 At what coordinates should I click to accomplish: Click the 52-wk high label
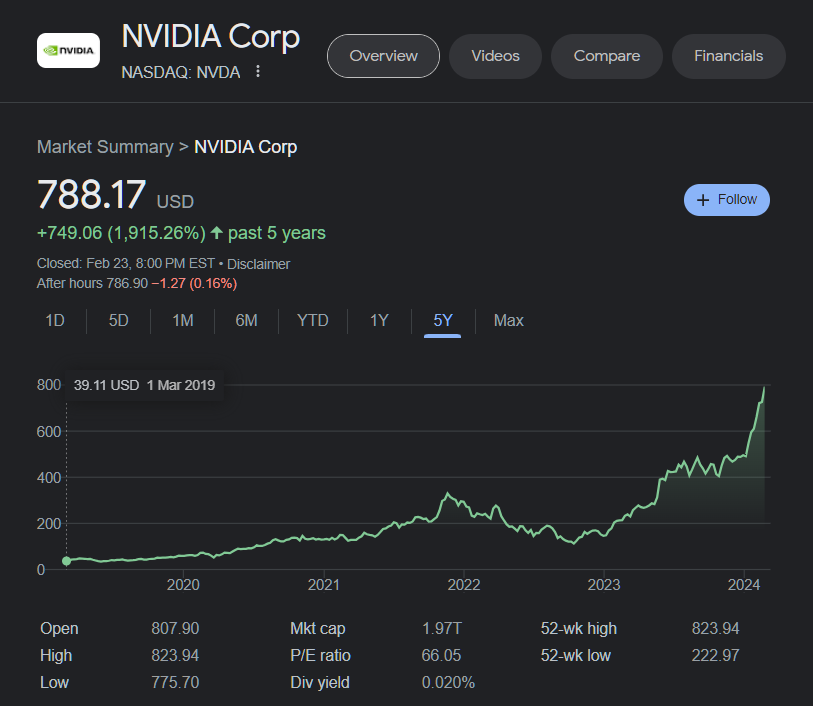579,628
